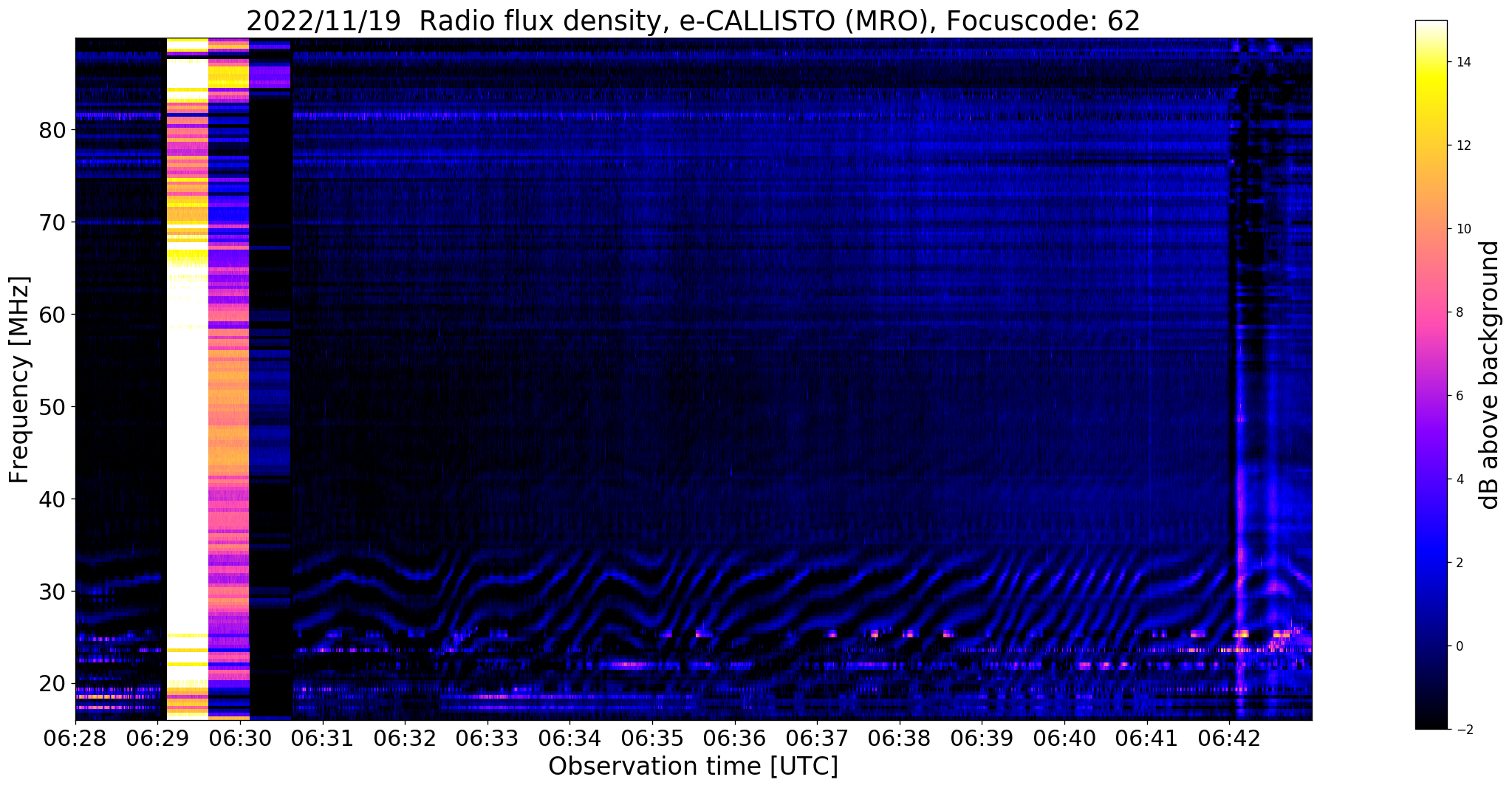Click the colorbar tick value 2
This screenshot has height=788, width=1512.
click(1459, 563)
